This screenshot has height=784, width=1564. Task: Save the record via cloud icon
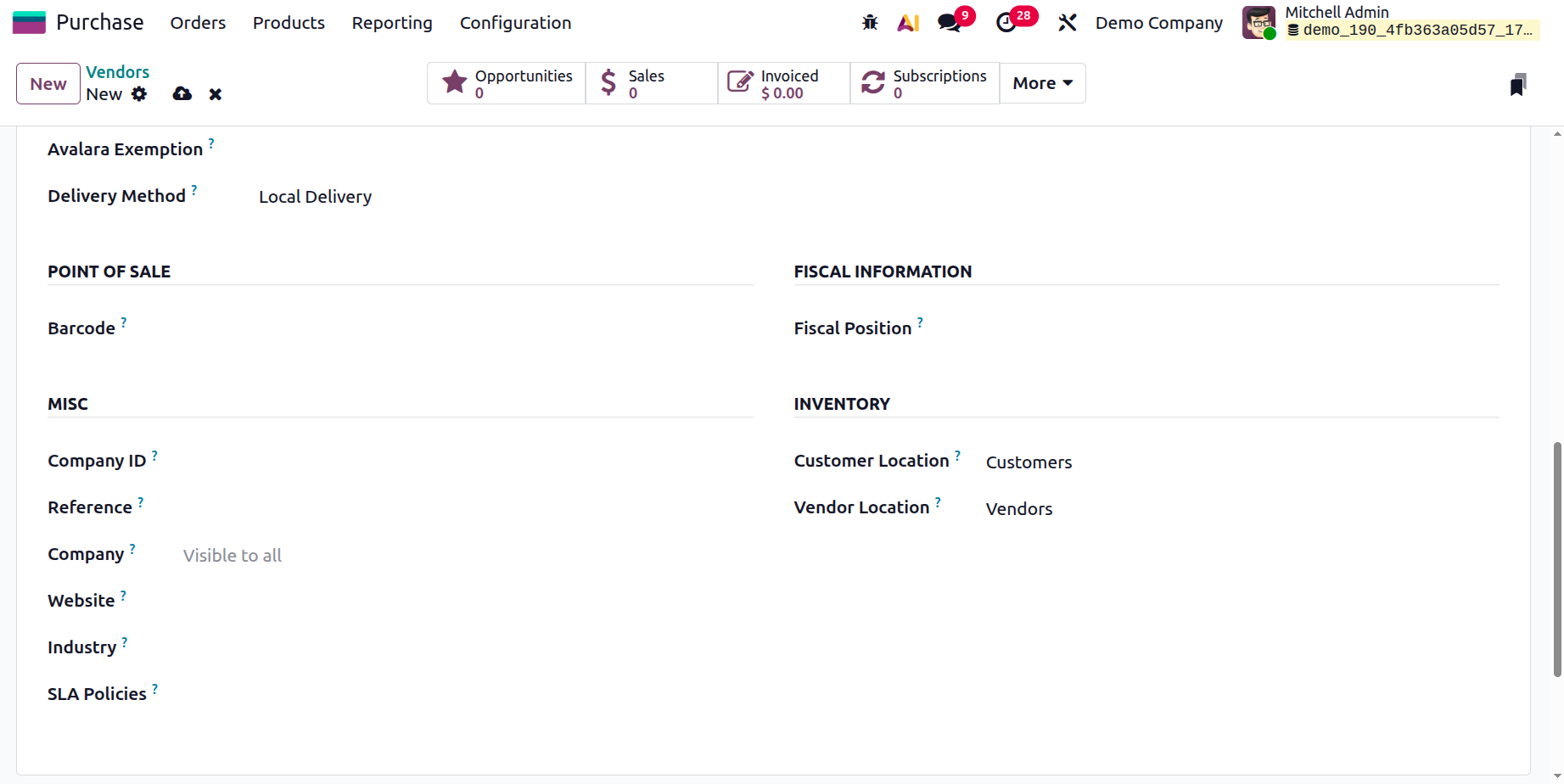(x=182, y=93)
